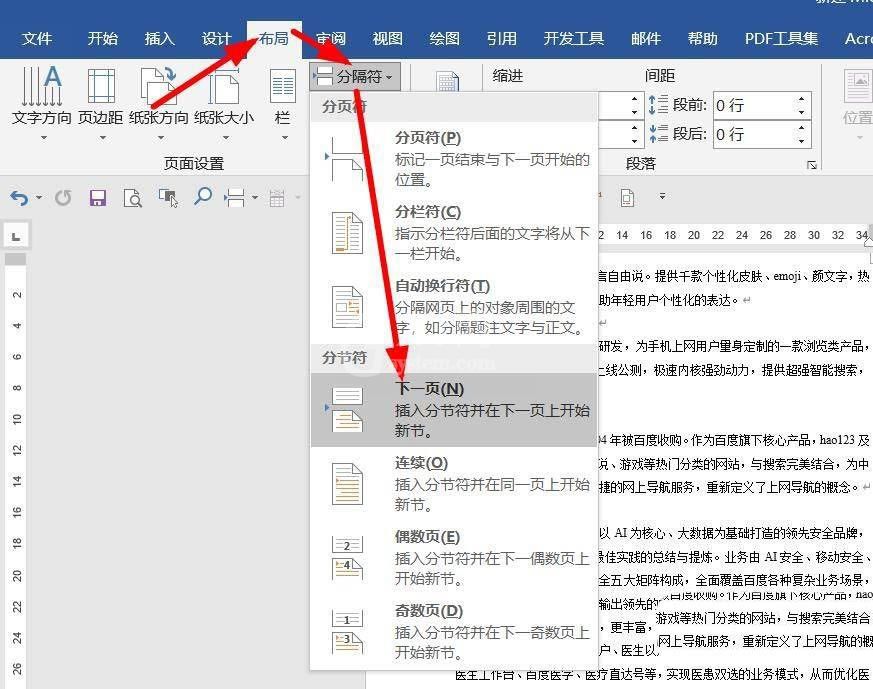Toggle the 分隔符 breaks dropdown button
This screenshot has height=689, width=873.
pos(355,76)
